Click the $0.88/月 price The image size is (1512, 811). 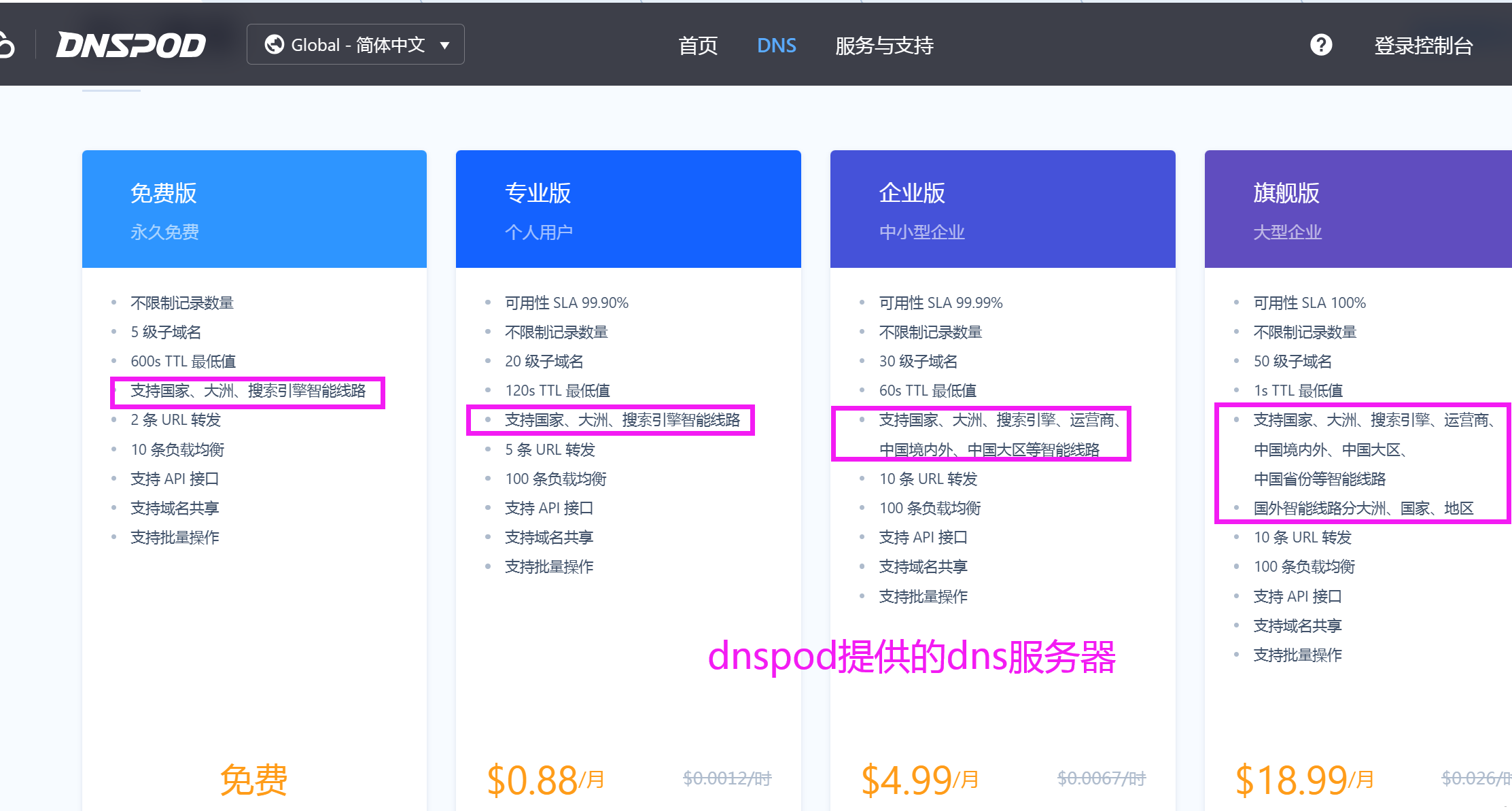pos(545,779)
